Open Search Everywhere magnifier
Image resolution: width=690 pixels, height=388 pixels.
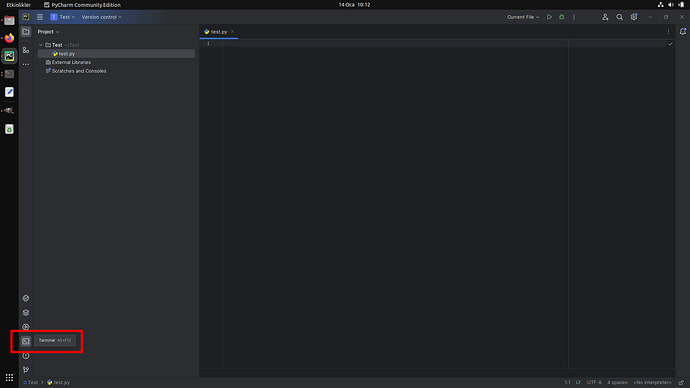coord(619,17)
